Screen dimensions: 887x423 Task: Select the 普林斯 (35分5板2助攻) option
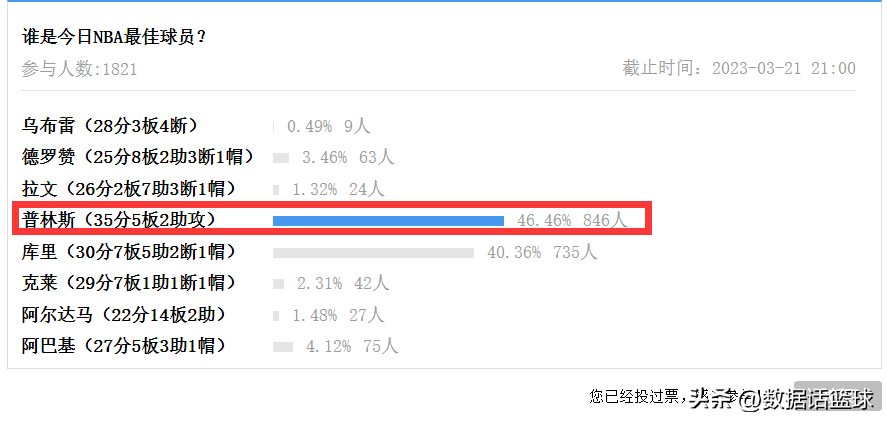point(119,219)
